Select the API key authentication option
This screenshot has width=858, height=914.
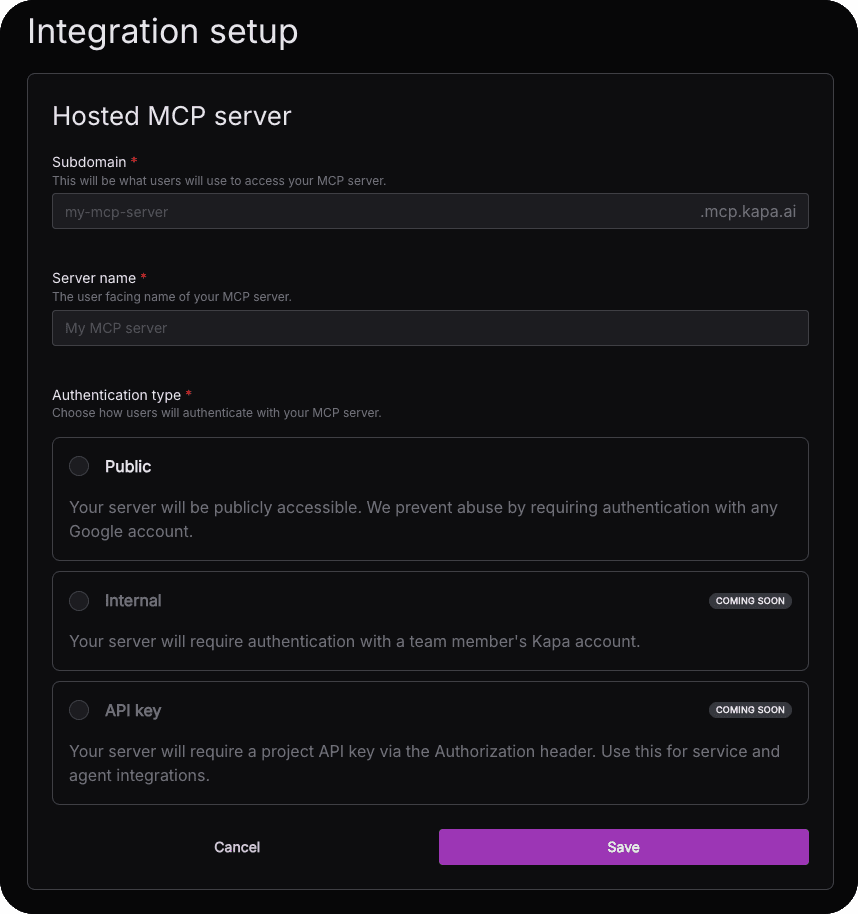tap(79, 710)
